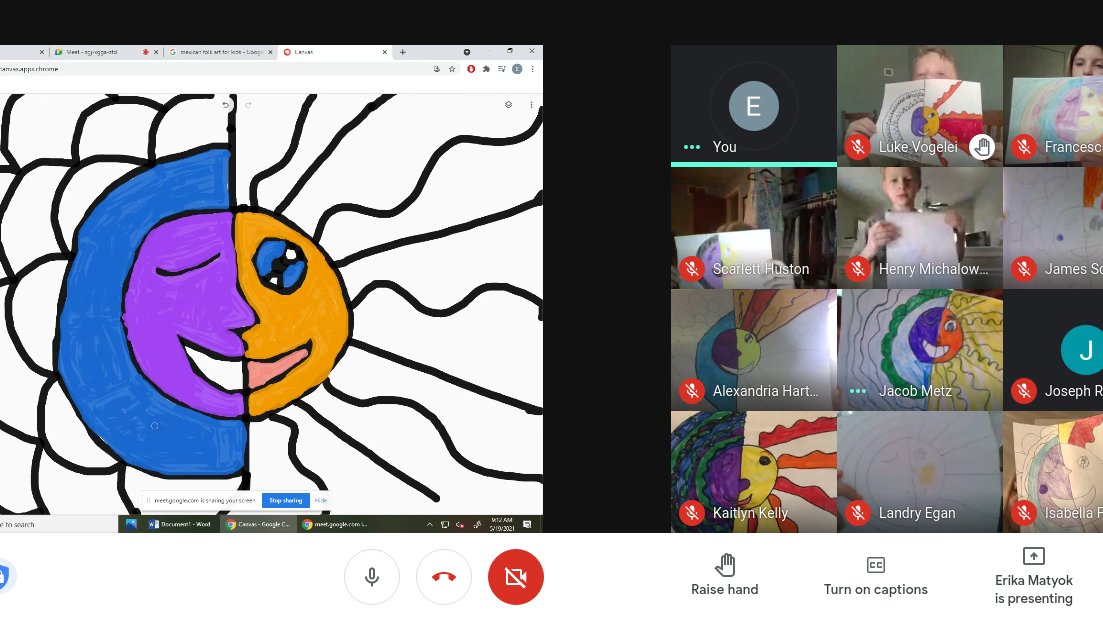The height and width of the screenshot is (621, 1103).
Task: Open a new tab in shared Chrome
Action: click(402, 52)
